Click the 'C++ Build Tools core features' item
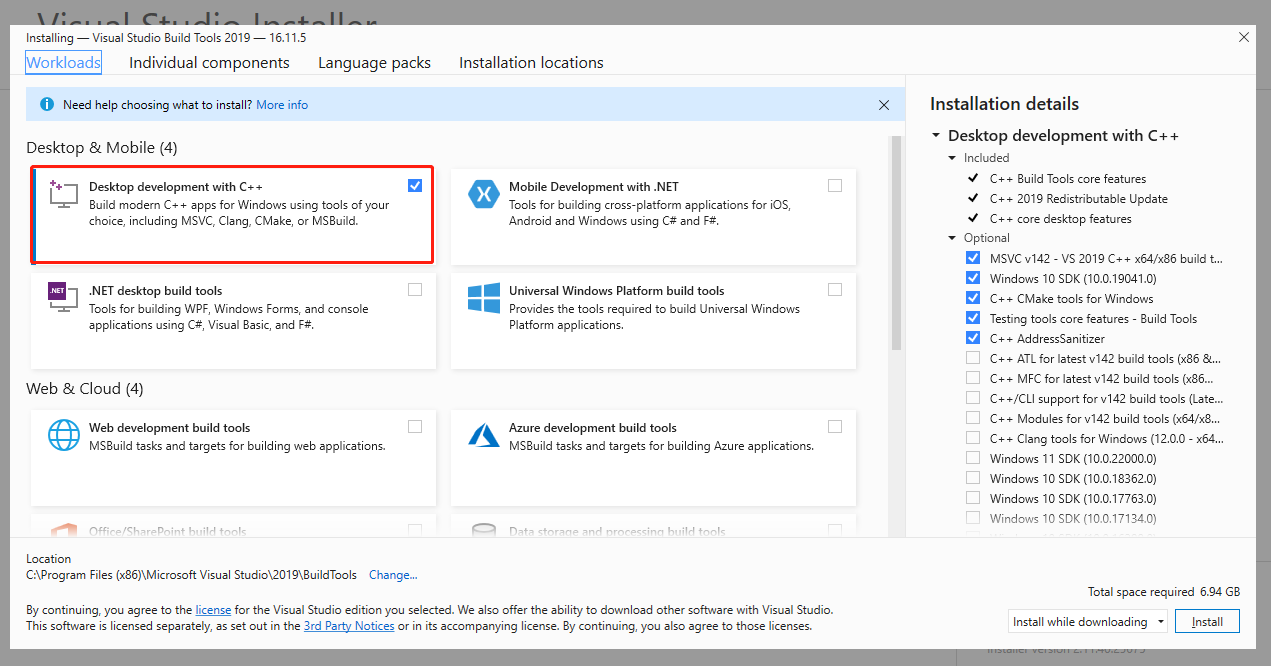This screenshot has width=1271, height=666. tap(1067, 178)
